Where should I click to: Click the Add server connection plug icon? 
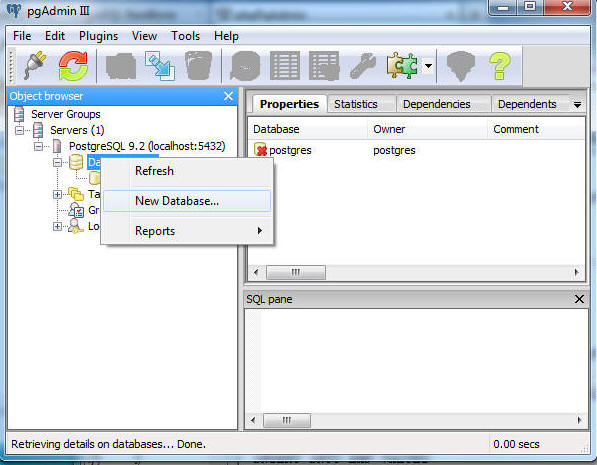click(x=35, y=66)
